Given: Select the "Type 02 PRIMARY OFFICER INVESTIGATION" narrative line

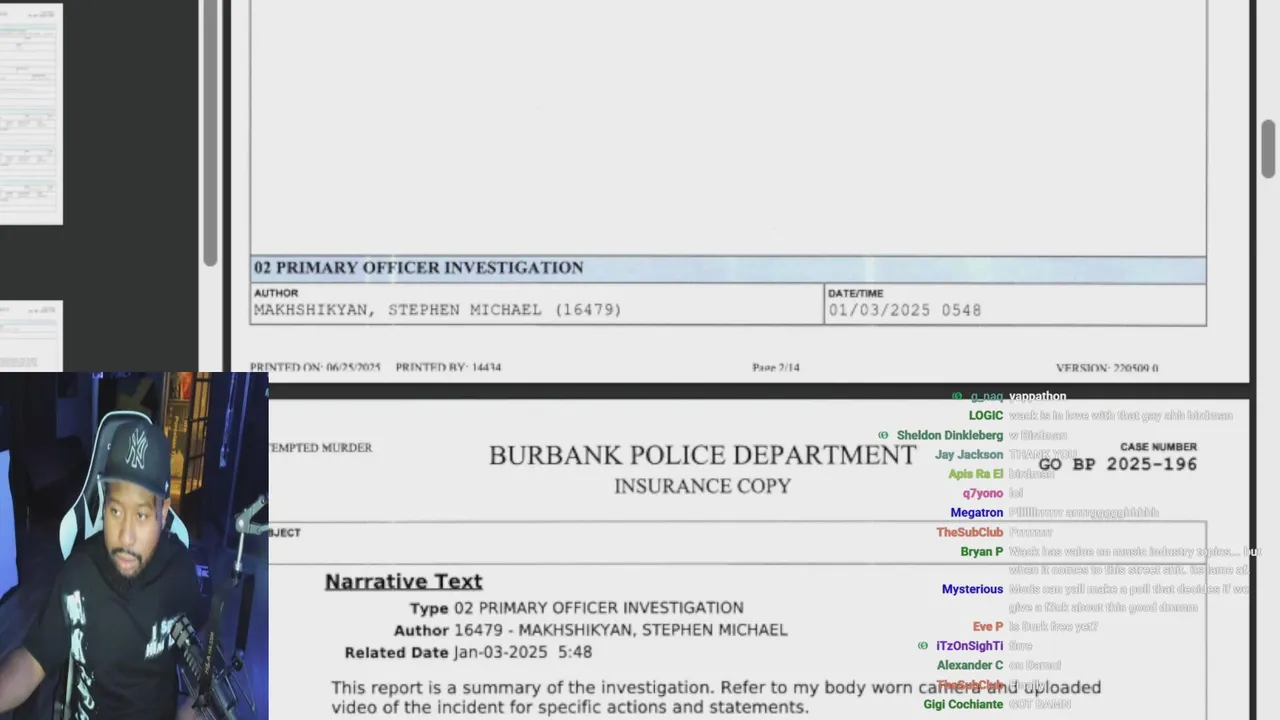Looking at the screenshot, I should (576, 608).
